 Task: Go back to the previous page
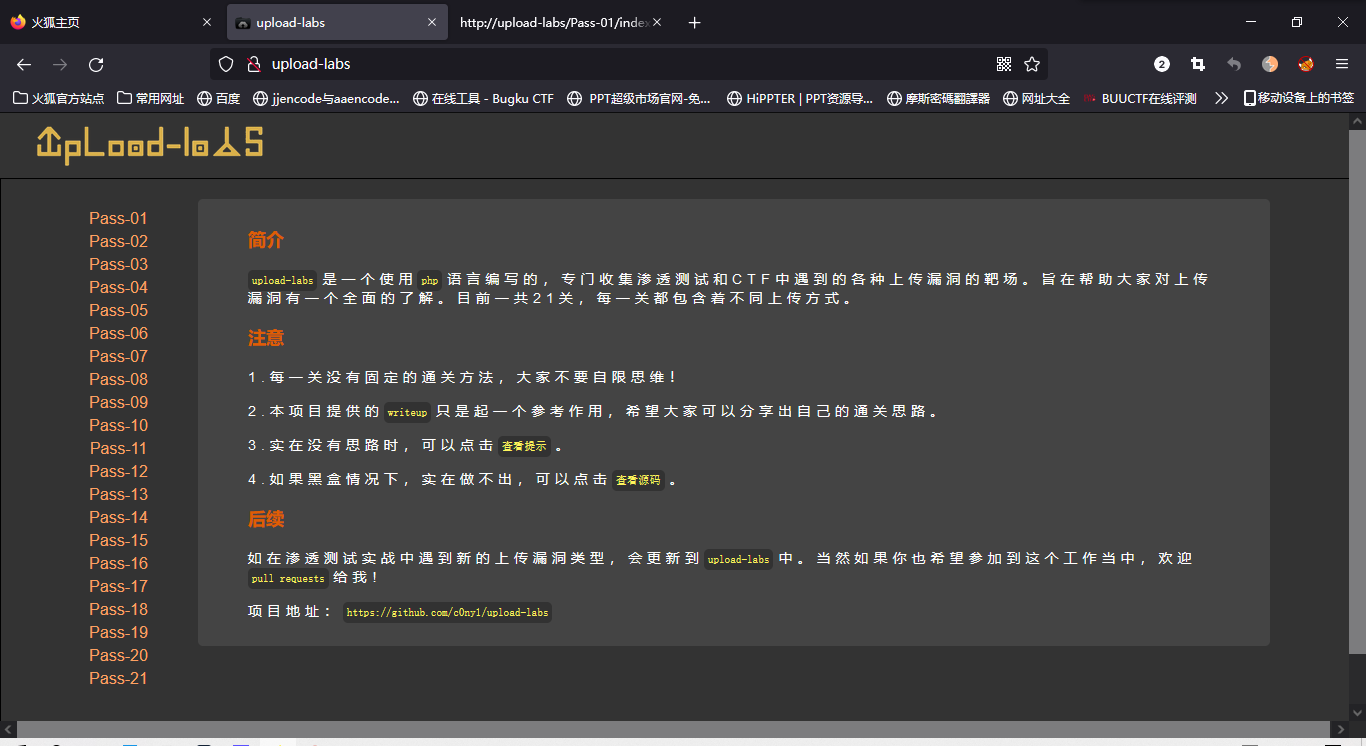[x=24, y=64]
